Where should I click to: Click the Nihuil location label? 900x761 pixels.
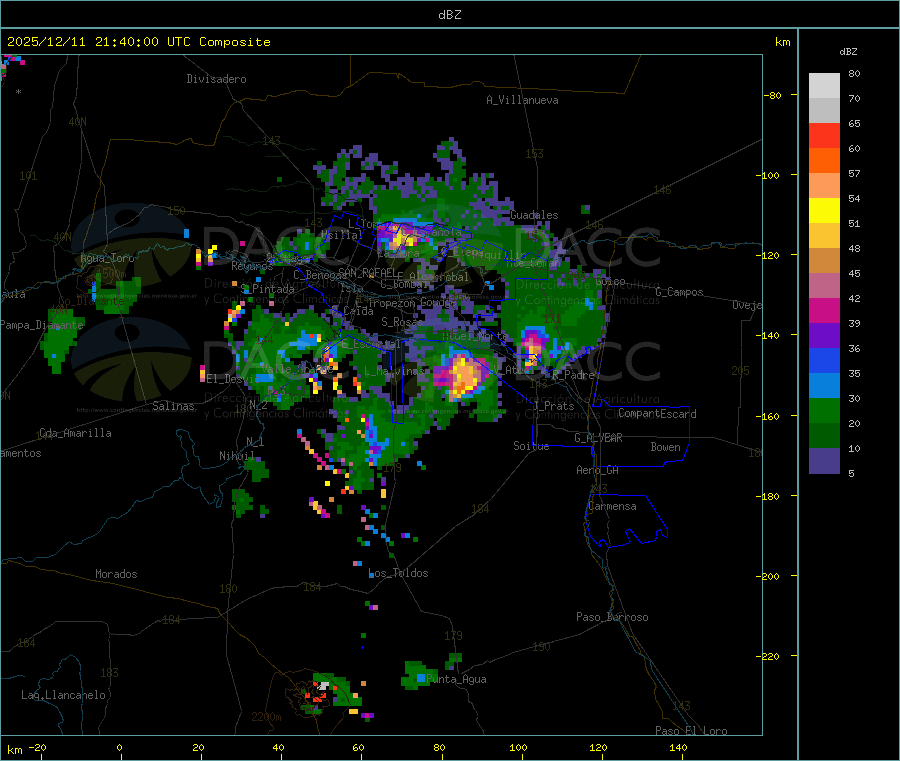click(236, 456)
